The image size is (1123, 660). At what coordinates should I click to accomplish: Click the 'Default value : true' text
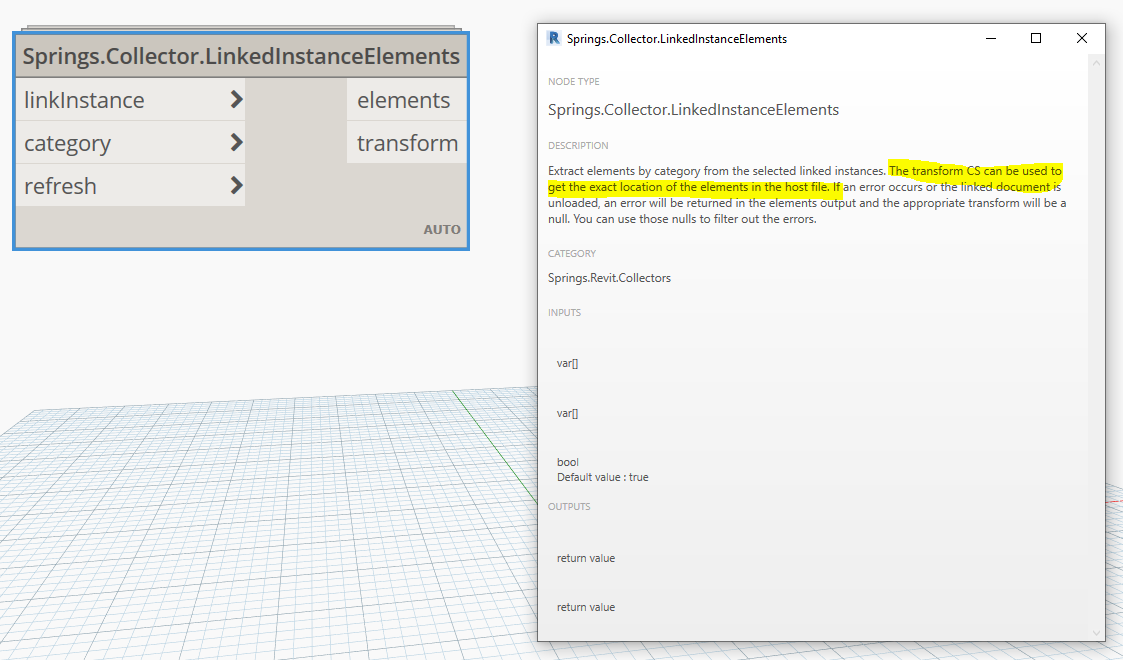tap(602, 477)
